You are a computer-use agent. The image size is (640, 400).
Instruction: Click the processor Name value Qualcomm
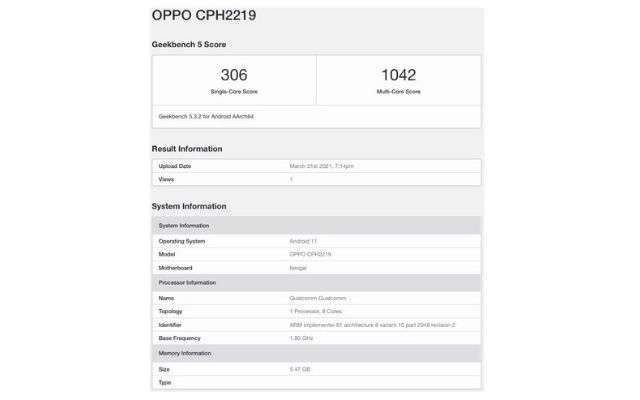(318, 298)
